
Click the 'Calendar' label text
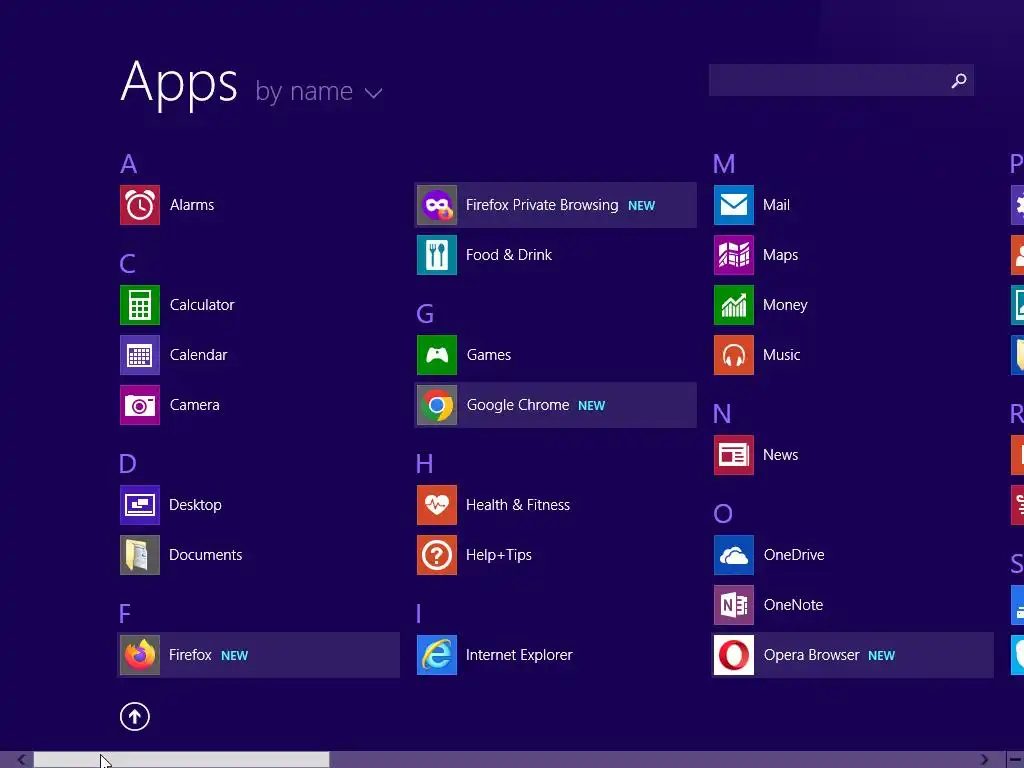coord(199,355)
